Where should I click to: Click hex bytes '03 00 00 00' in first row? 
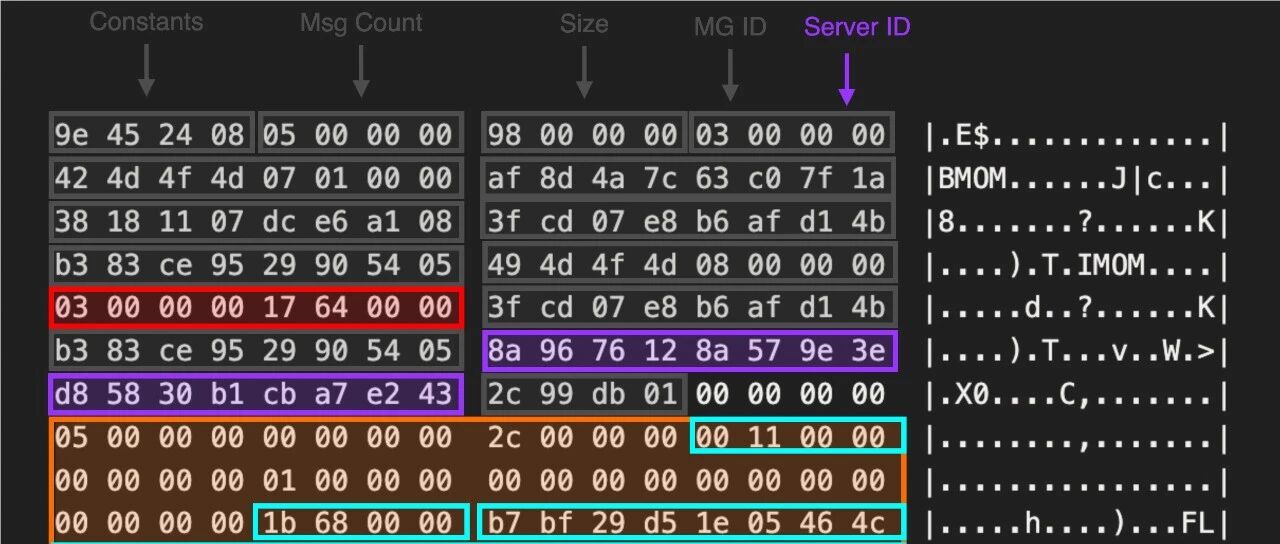point(790,134)
